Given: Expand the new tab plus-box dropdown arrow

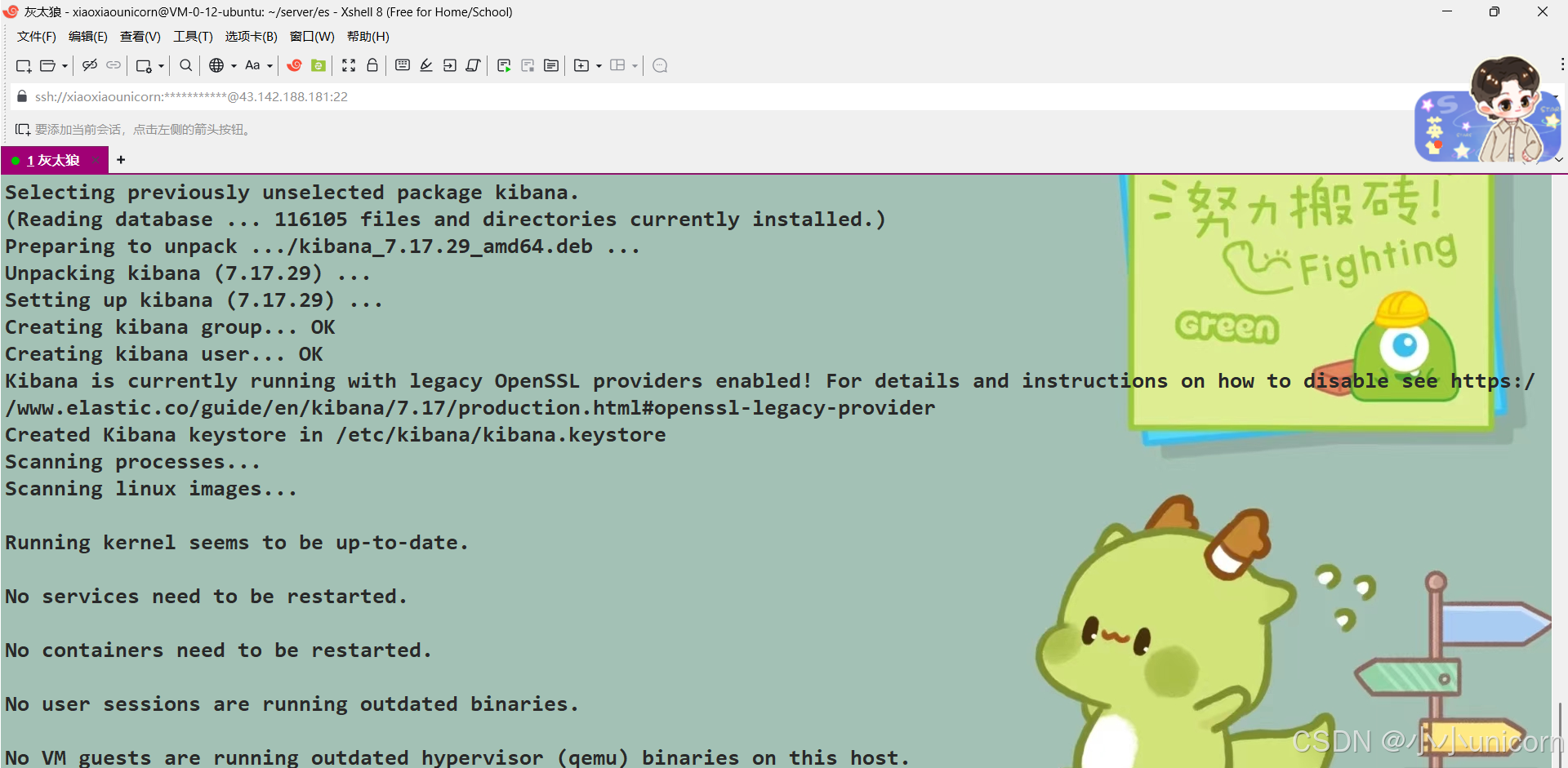Looking at the screenshot, I should pyautogui.click(x=599, y=66).
